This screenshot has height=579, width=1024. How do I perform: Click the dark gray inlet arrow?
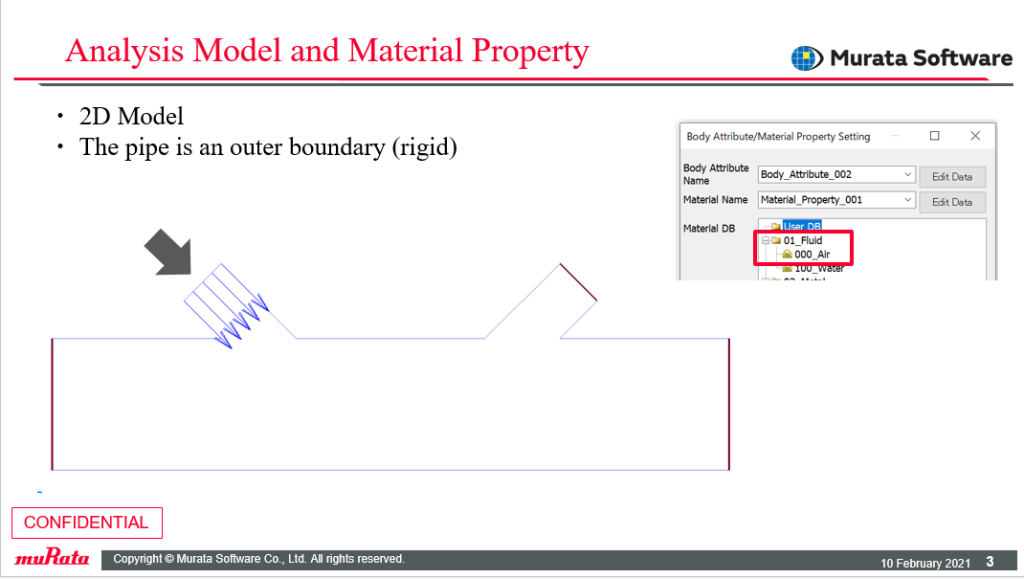click(168, 252)
